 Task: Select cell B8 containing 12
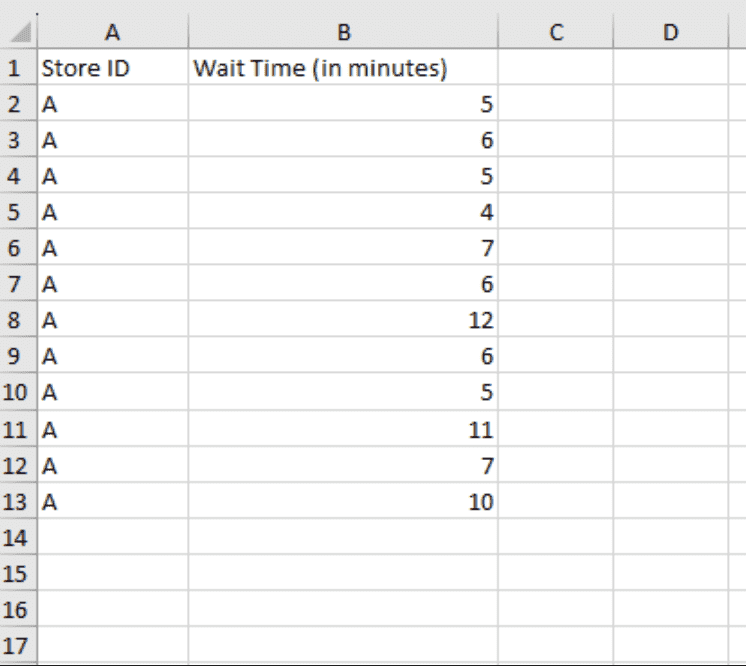click(343, 321)
